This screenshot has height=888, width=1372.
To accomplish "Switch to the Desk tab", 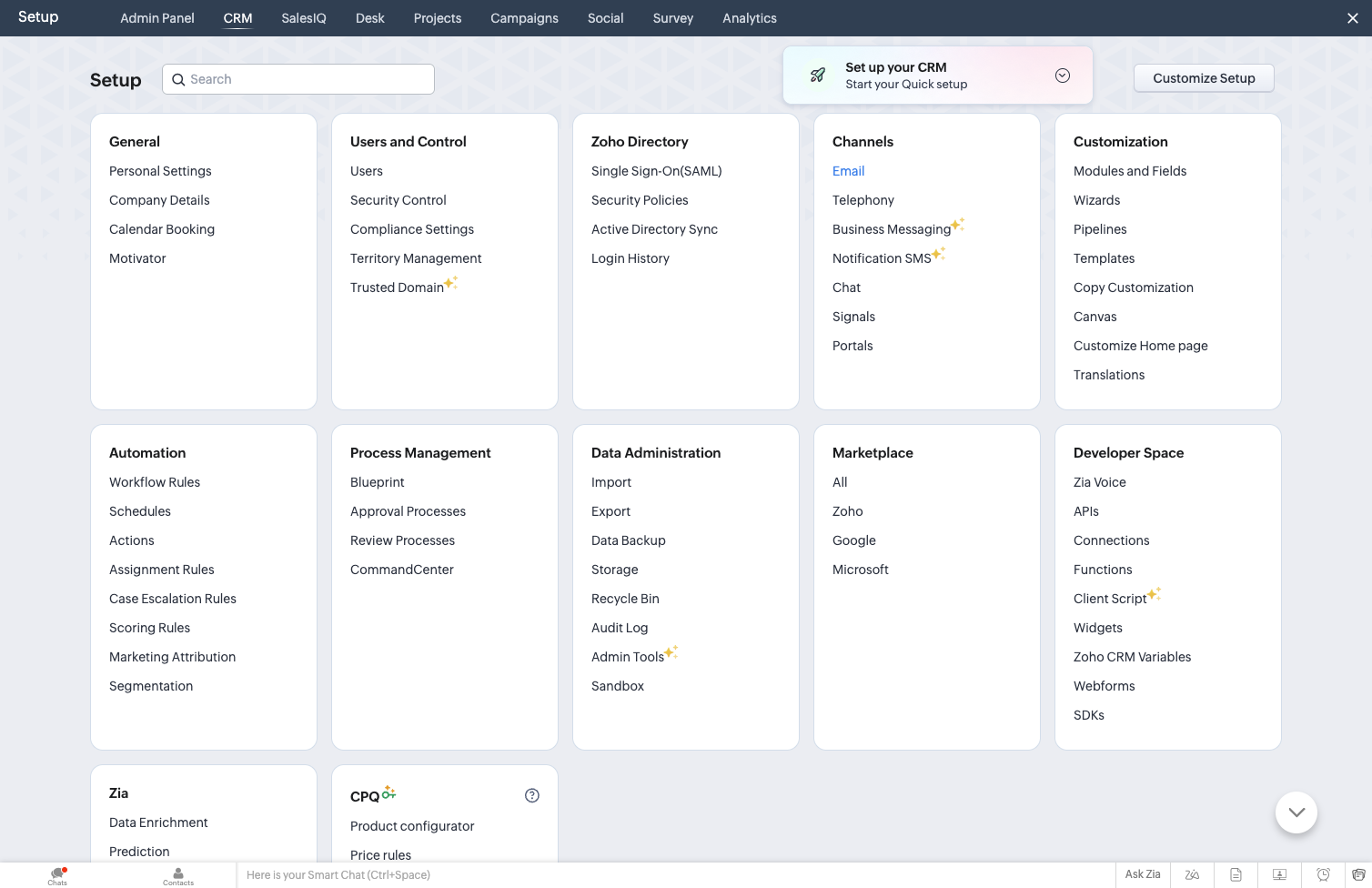I will click(x=369, y=18).
